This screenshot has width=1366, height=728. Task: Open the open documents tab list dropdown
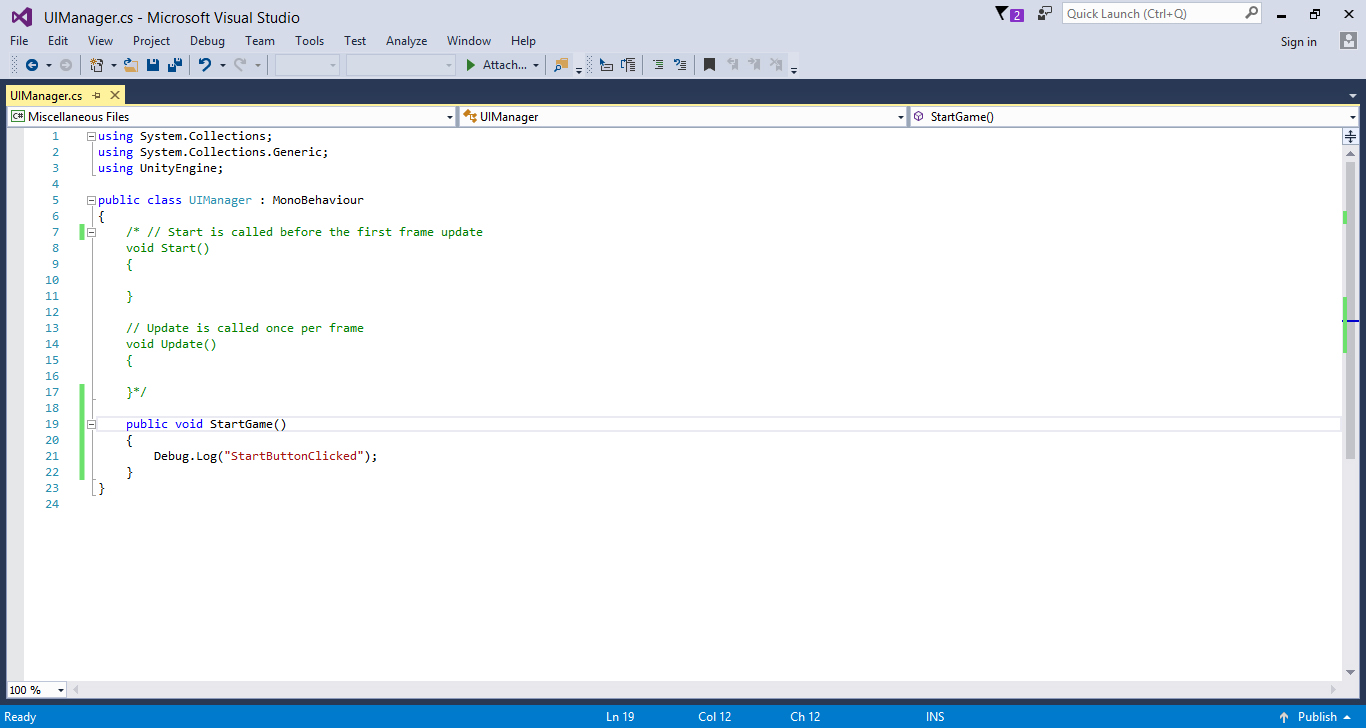pyautogui.click(x=1352, y=96)
